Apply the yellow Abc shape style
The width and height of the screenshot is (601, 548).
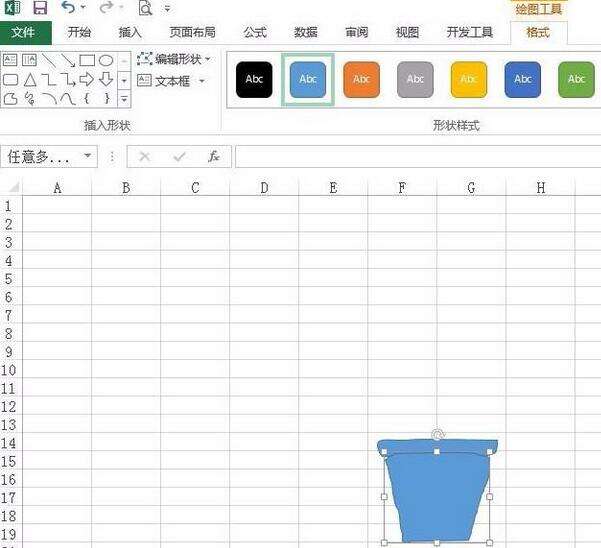point(469,80)
